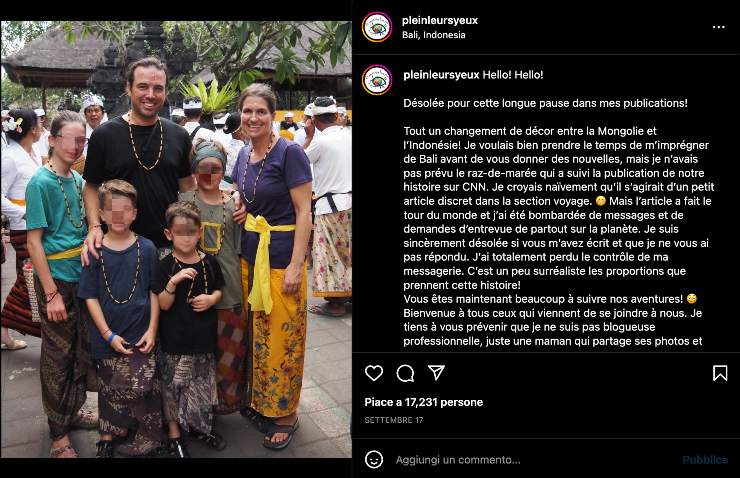Click the smiling emoji in caption text
The height and width of the screenshot is (478, 740).
600,201
